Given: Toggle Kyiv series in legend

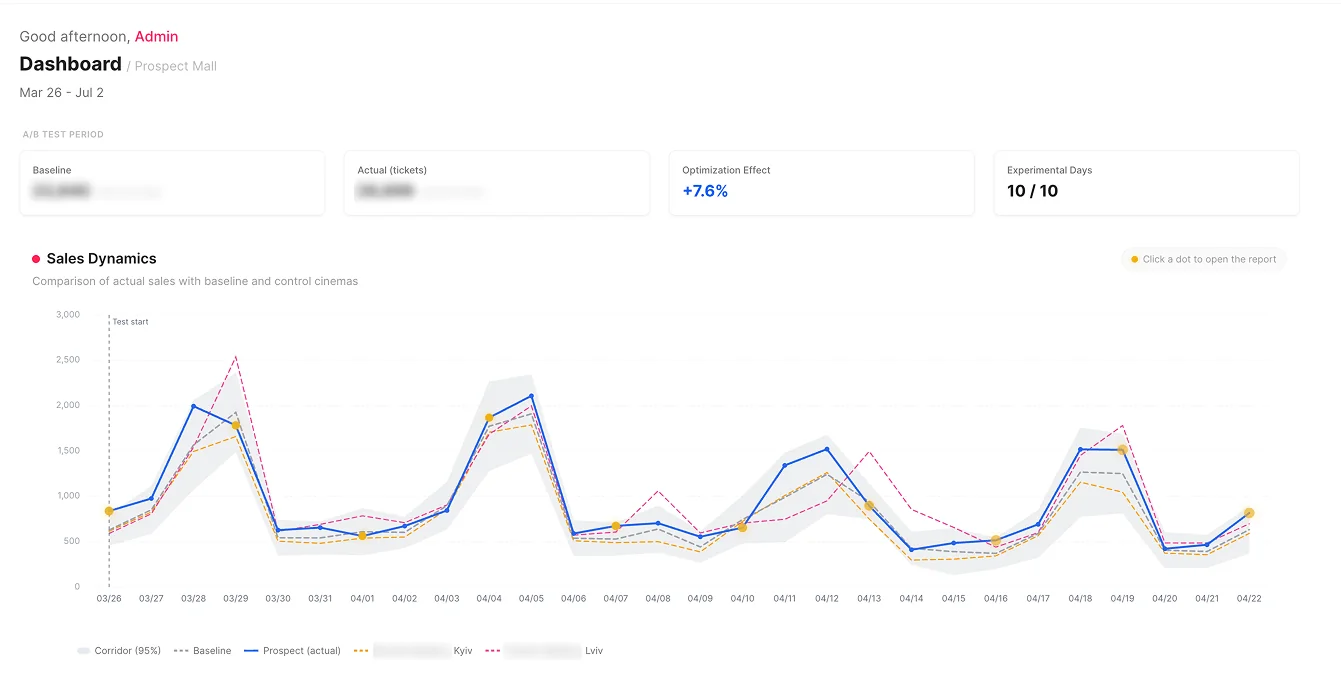Looking at the screenshot, I should [x=413, y=651].
